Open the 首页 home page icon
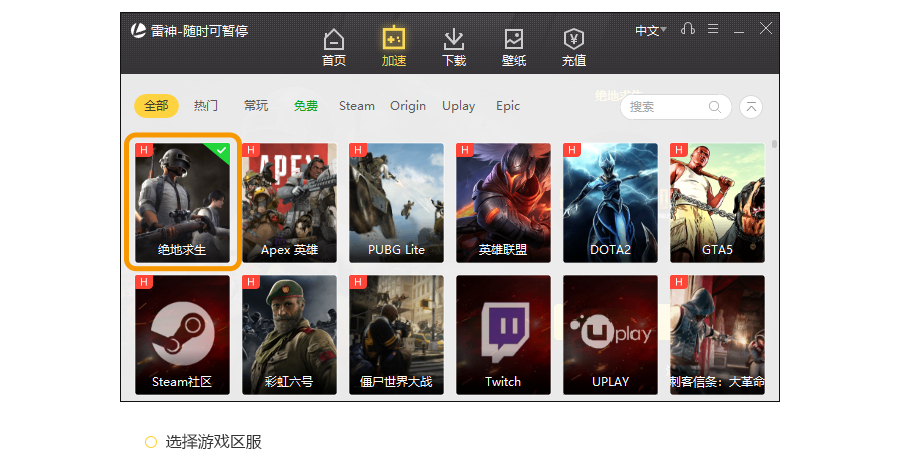The image size is (900, 470). [x=333, y=48]
